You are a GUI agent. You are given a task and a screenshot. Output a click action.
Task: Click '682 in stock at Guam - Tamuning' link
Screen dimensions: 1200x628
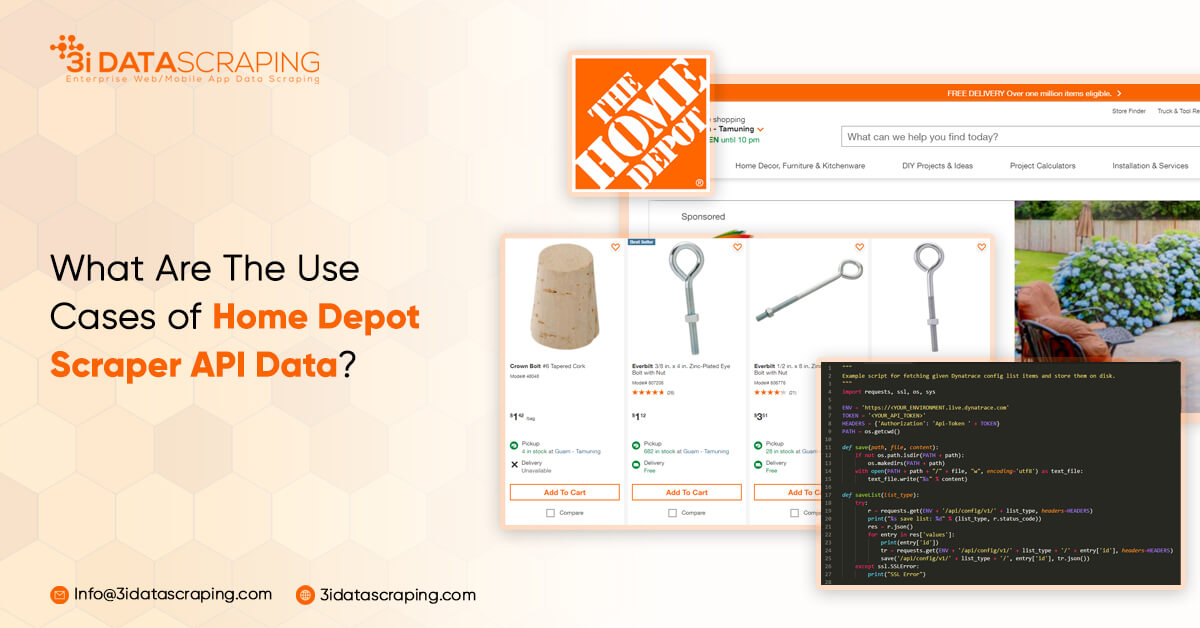686,451
